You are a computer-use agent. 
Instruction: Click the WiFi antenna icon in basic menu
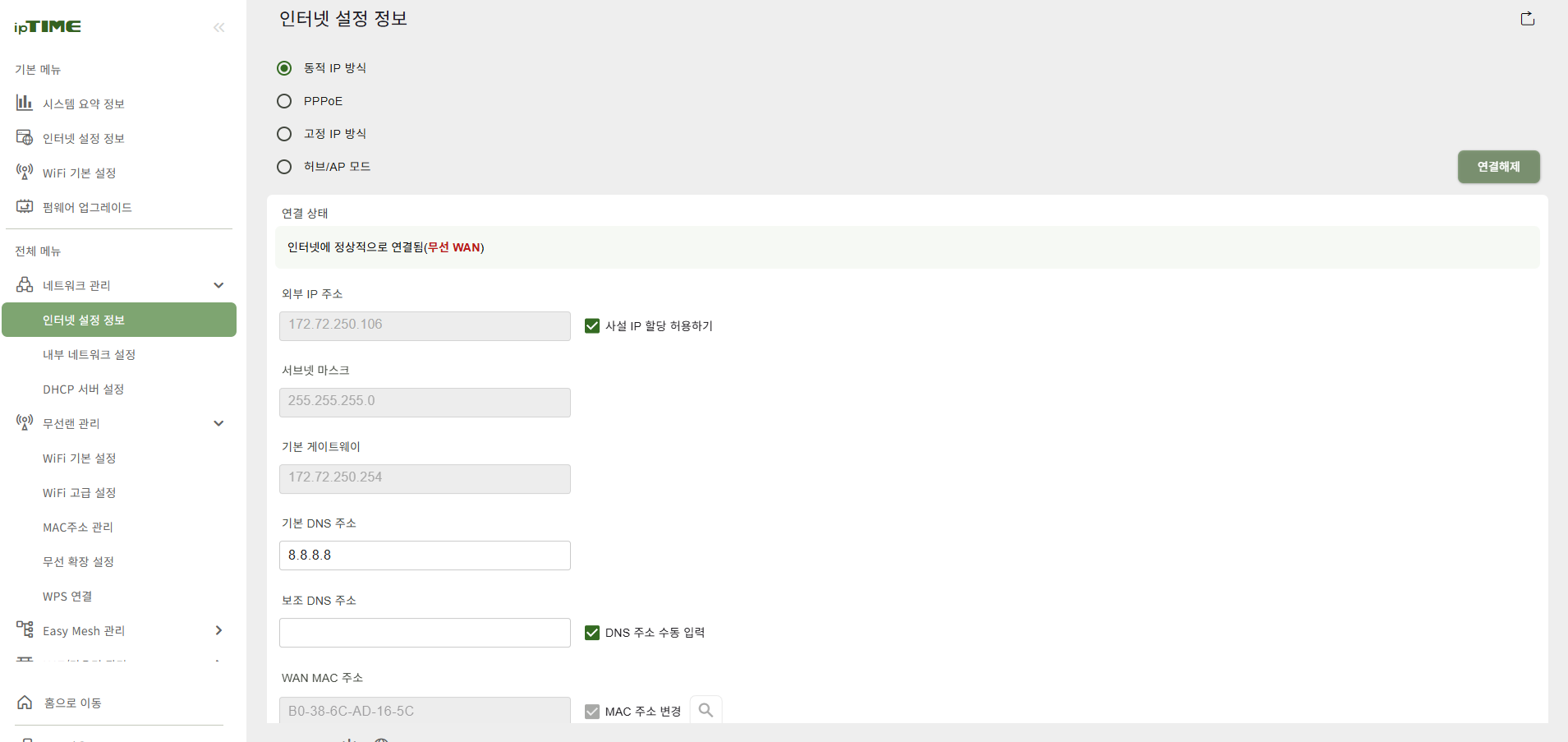tap(25, 172)
